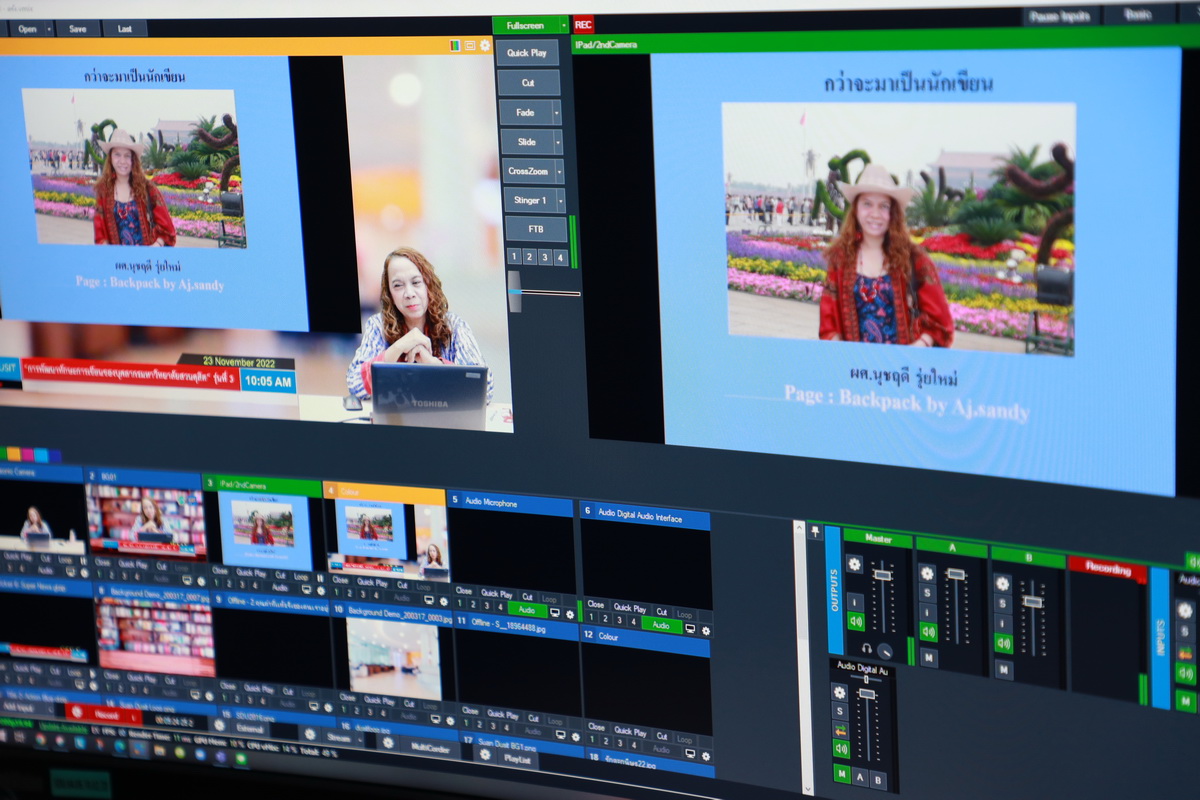Mute bus B speaker toggle
Viewport: 1200px width, 800px height.
tap(1004, 643)
